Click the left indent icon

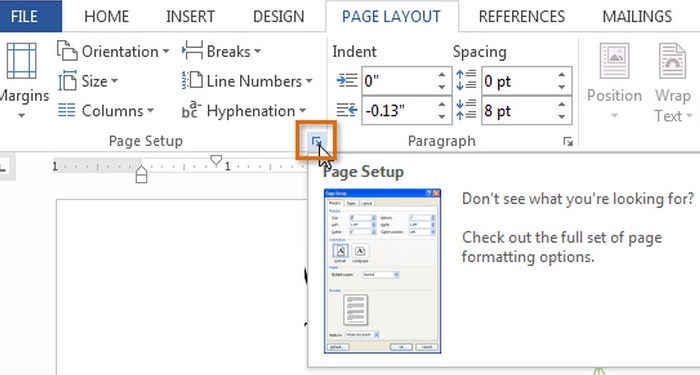[x=347, y=81]
